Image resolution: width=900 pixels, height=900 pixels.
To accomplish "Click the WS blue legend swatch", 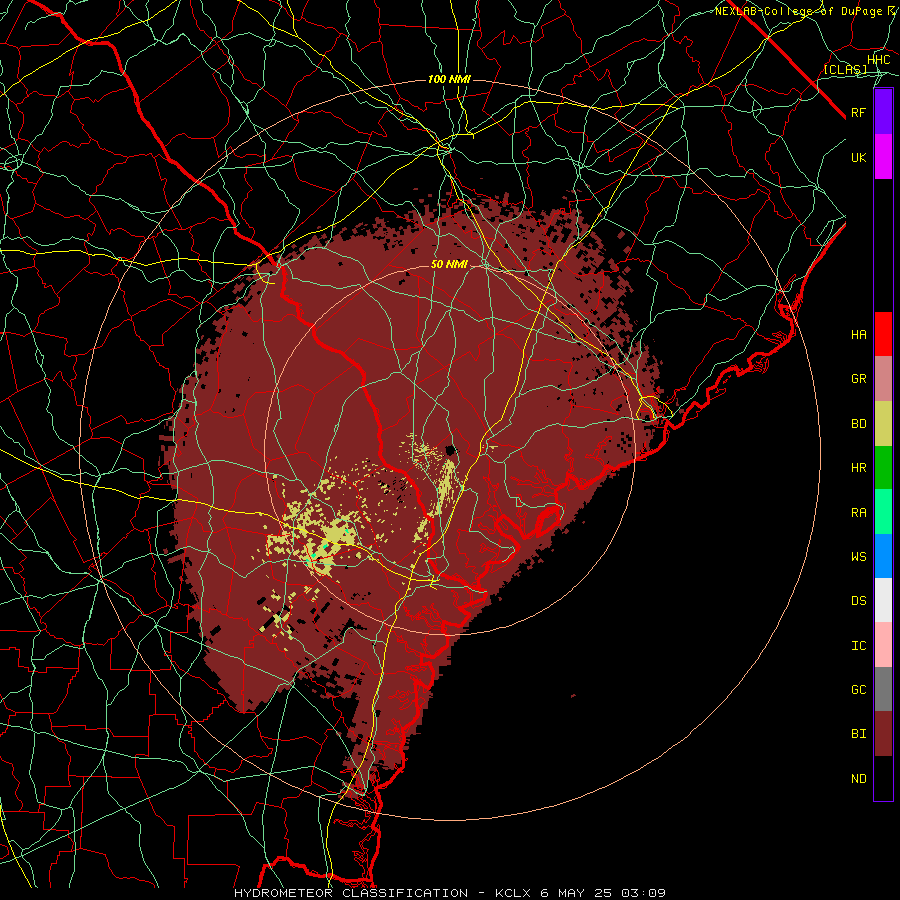I will click(x=883, y=556).
